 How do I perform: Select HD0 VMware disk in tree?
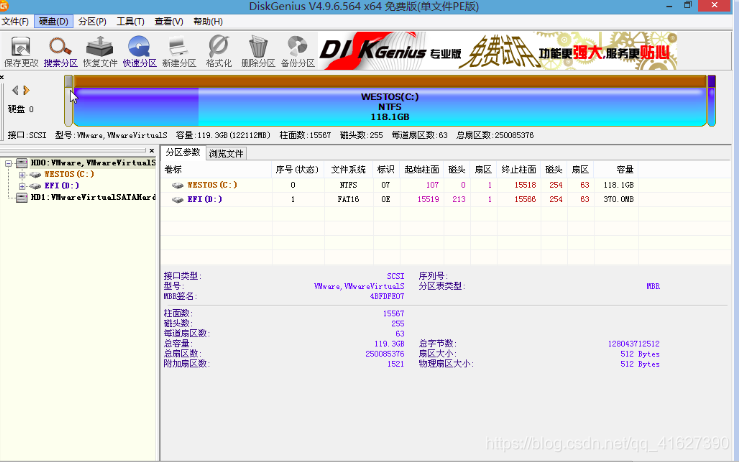[93, 163]
